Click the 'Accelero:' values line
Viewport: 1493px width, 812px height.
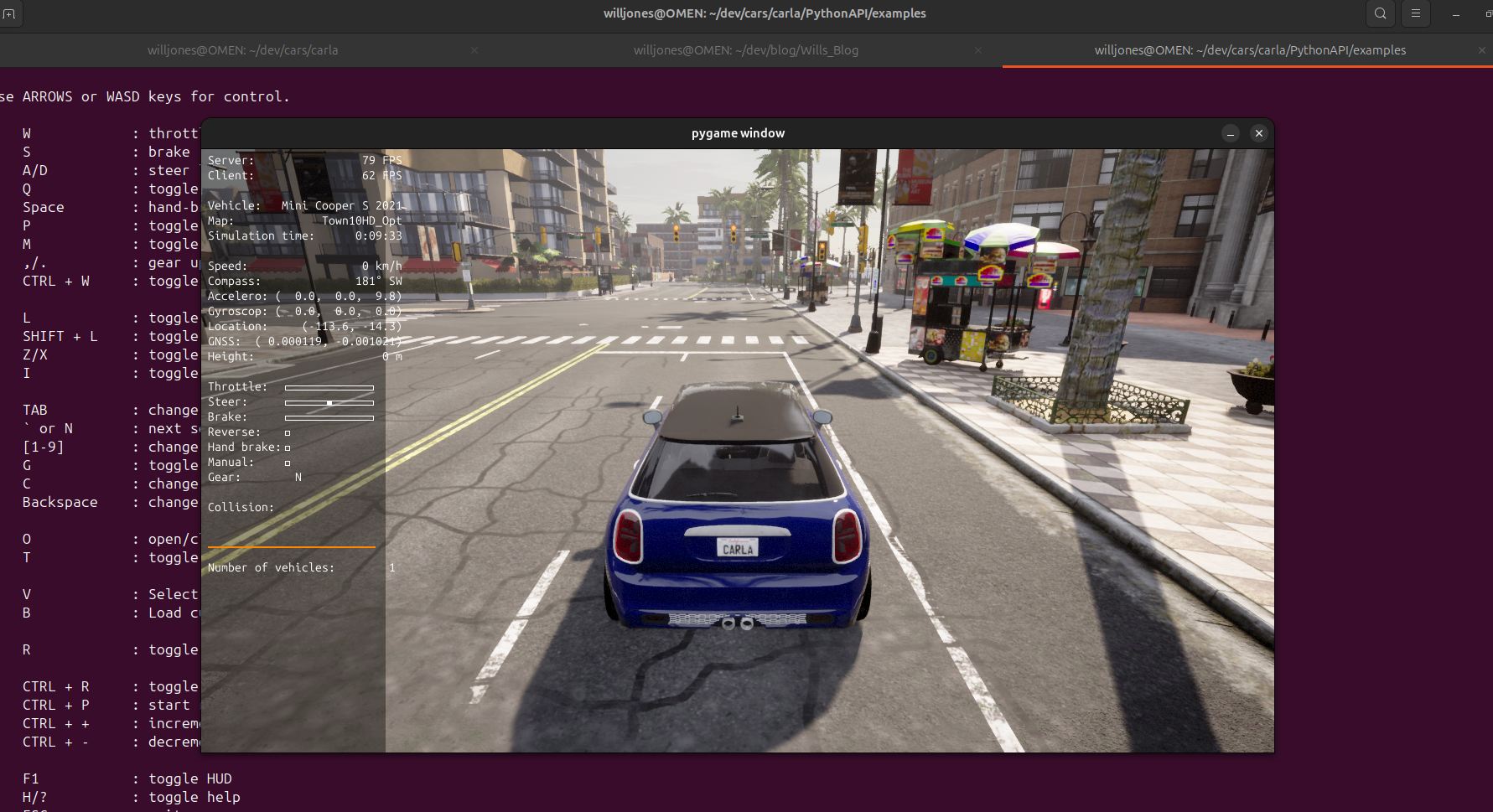click(305, 296)
